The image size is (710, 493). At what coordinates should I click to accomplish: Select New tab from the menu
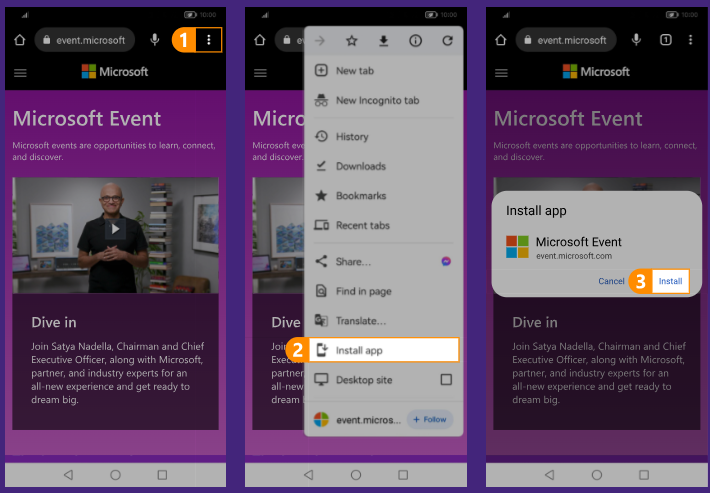pos(384,71)
